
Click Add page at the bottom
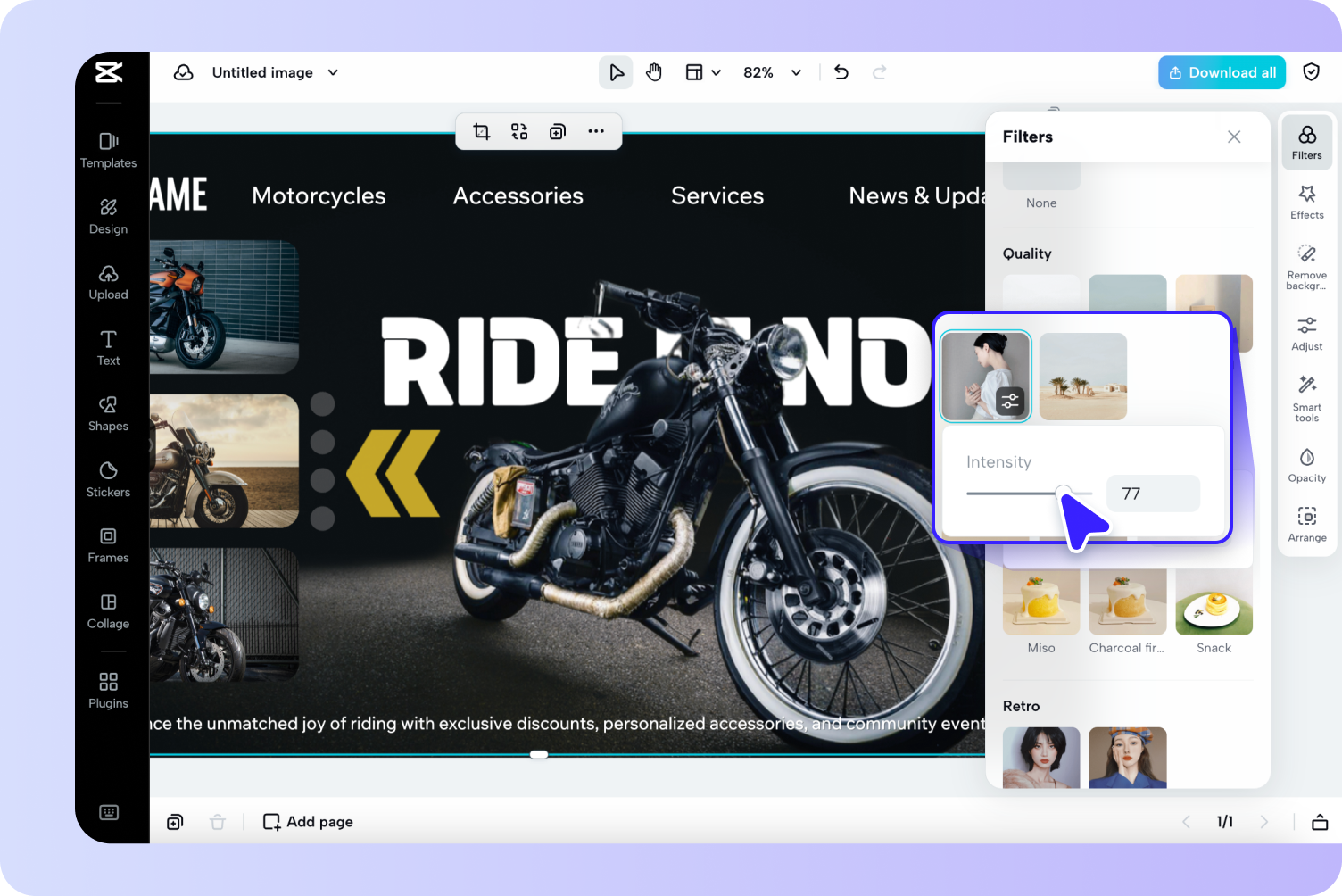click(x=307, y=821)
